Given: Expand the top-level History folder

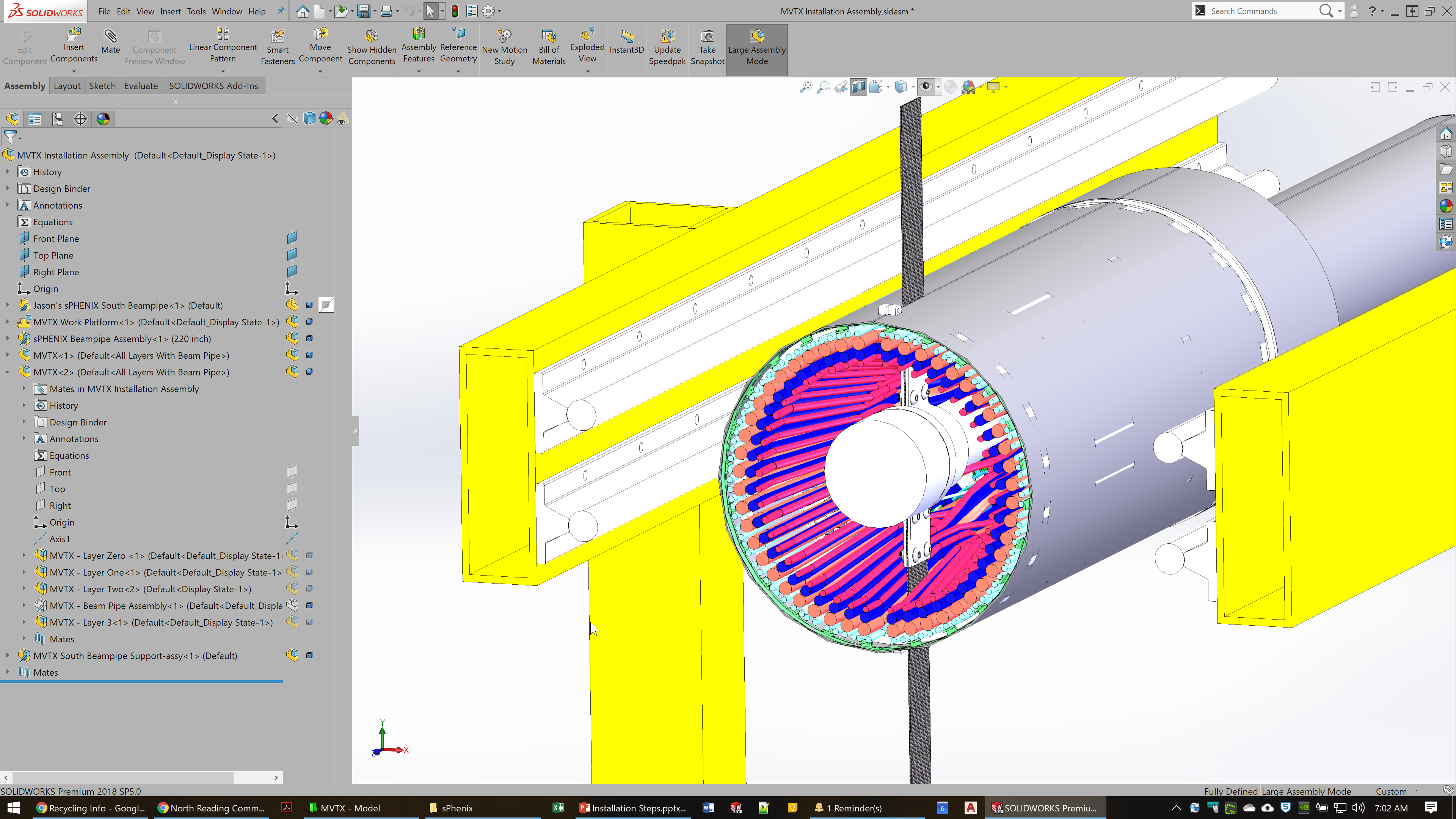Looking at the screenshot, I should 7,171.
